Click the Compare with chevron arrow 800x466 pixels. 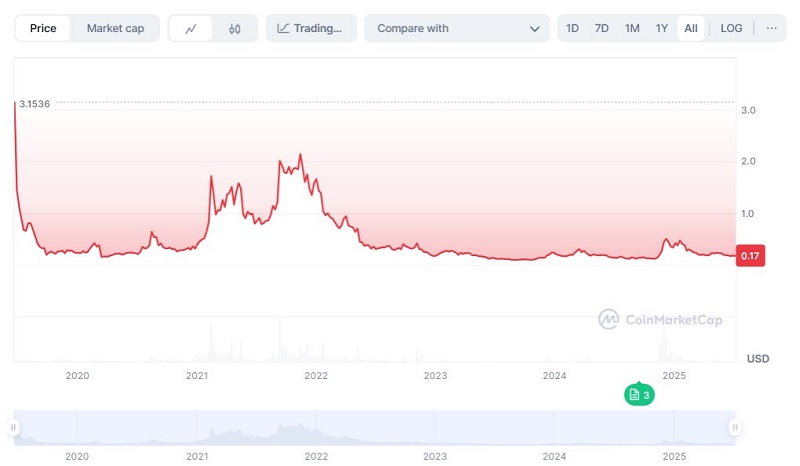point(534,29)
